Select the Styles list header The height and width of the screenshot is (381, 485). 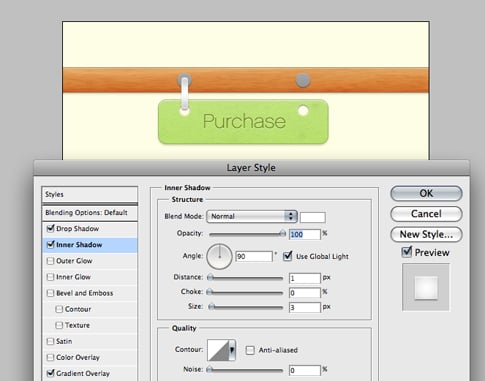click(90, 194)
